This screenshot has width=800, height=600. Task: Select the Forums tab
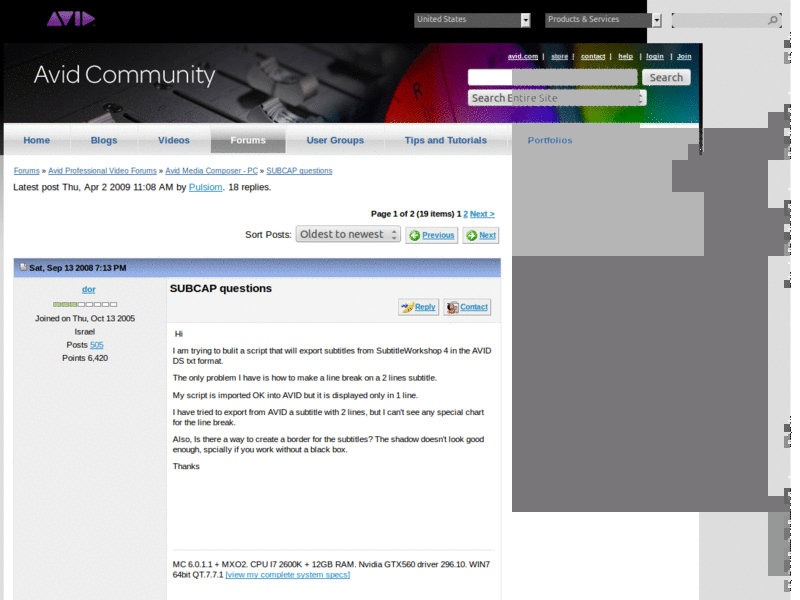point(248,140)
